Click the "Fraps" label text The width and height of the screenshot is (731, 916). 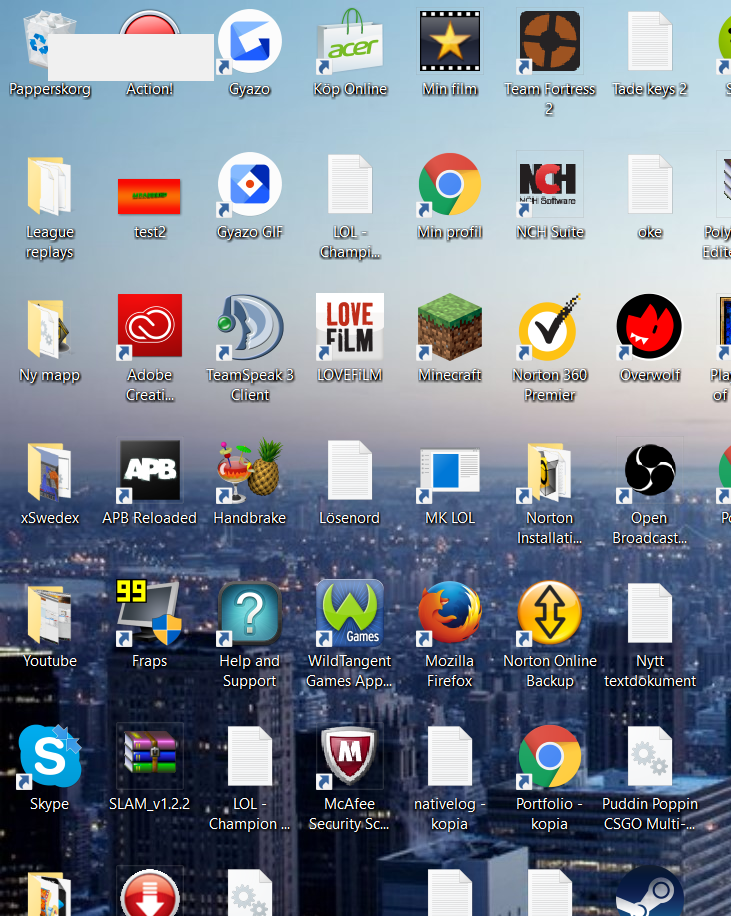[150, 661]
